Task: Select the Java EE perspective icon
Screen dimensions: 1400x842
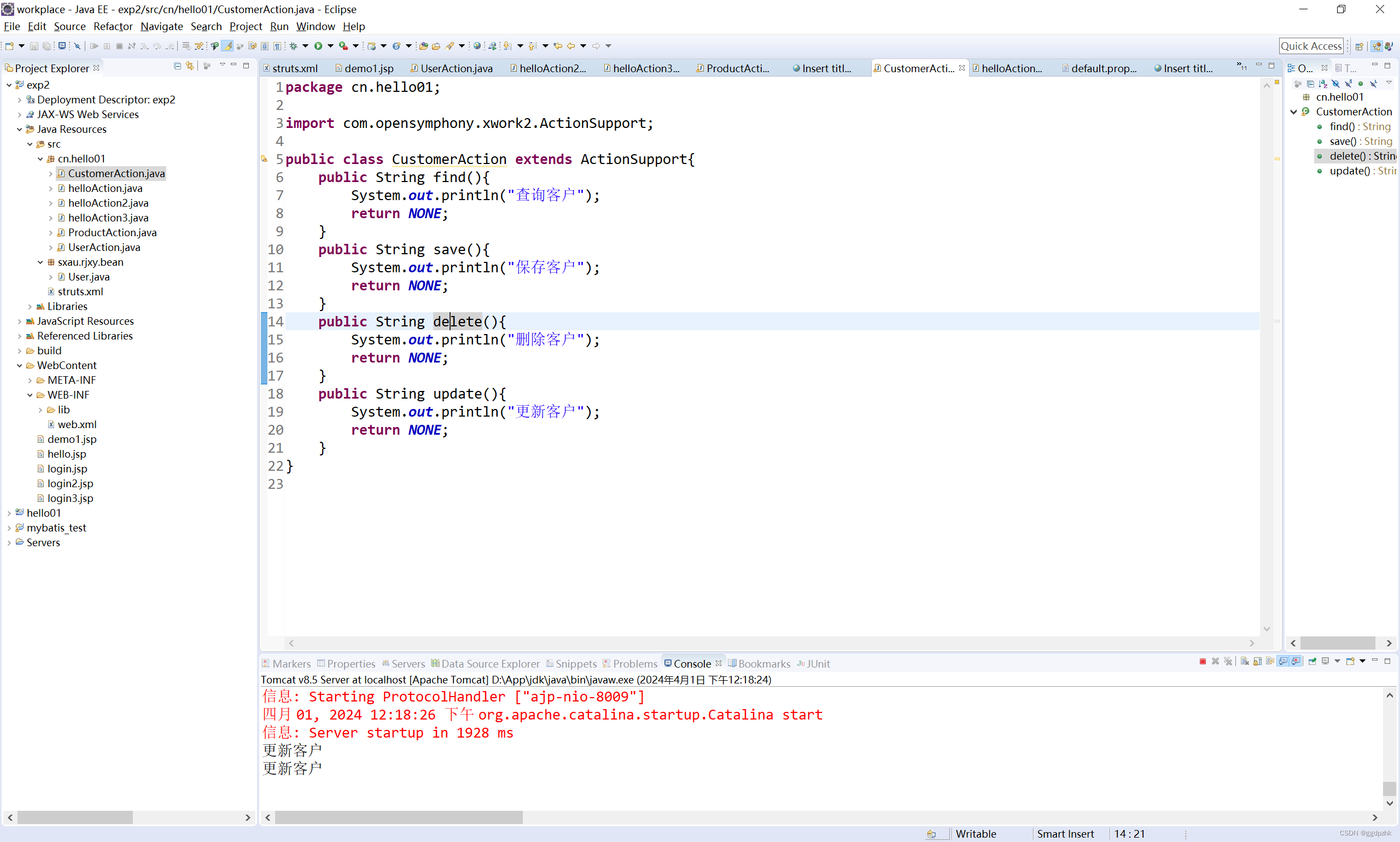Action: click(1376, 46)
